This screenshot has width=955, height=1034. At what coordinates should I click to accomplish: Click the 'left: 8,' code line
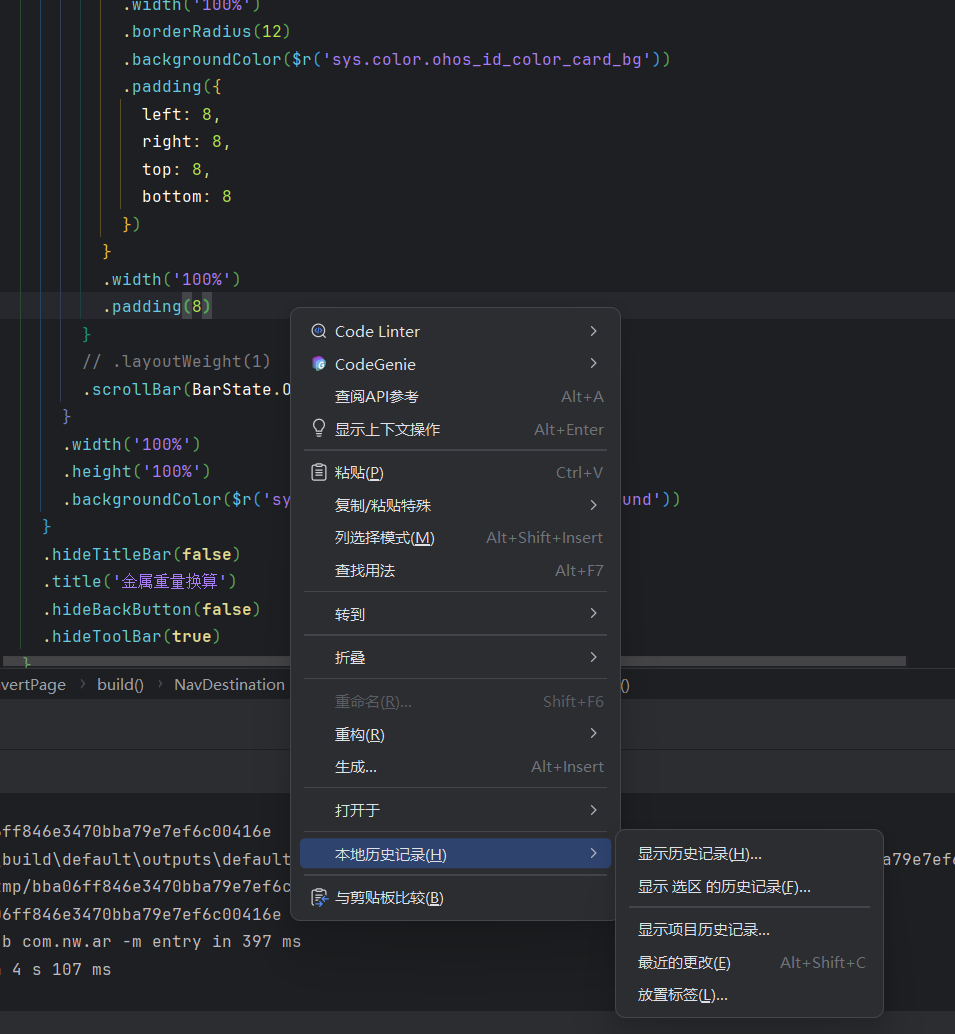[x=181, y=114]
